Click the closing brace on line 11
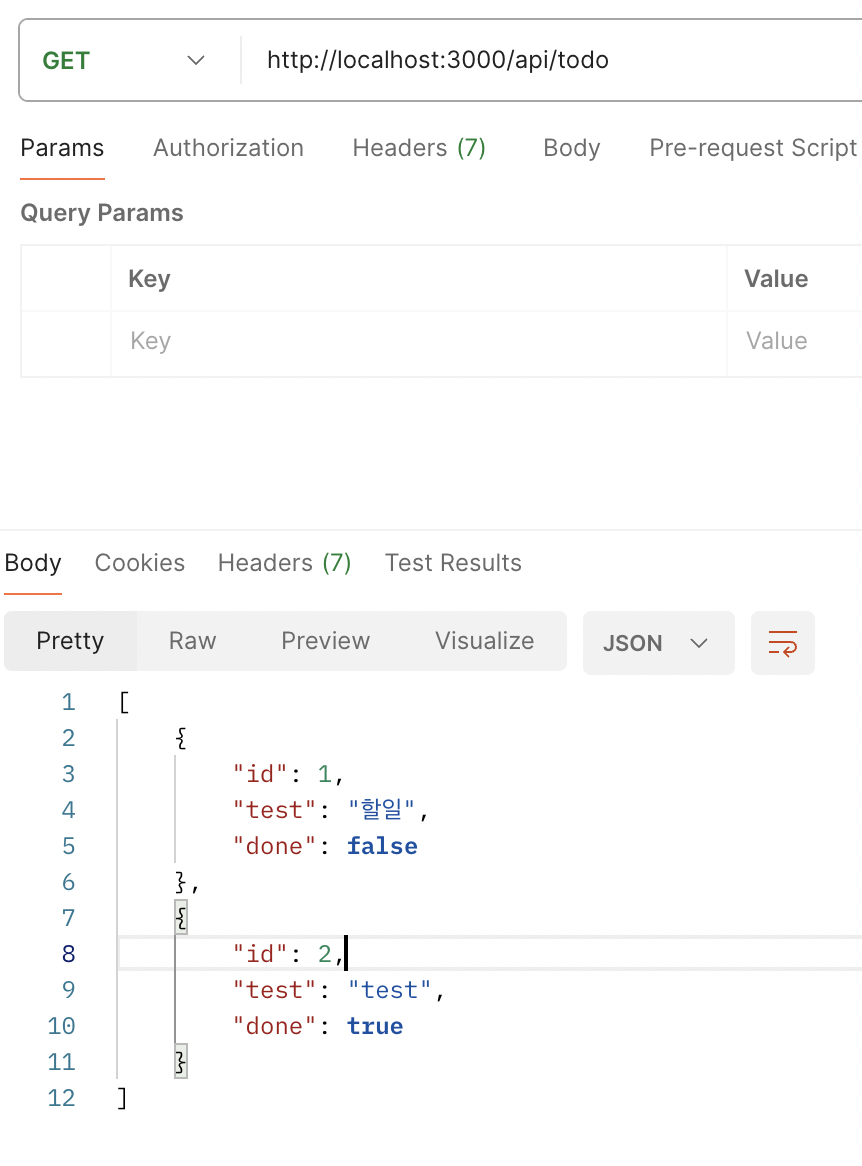The image size is (862, 1166). [181, 1062]
